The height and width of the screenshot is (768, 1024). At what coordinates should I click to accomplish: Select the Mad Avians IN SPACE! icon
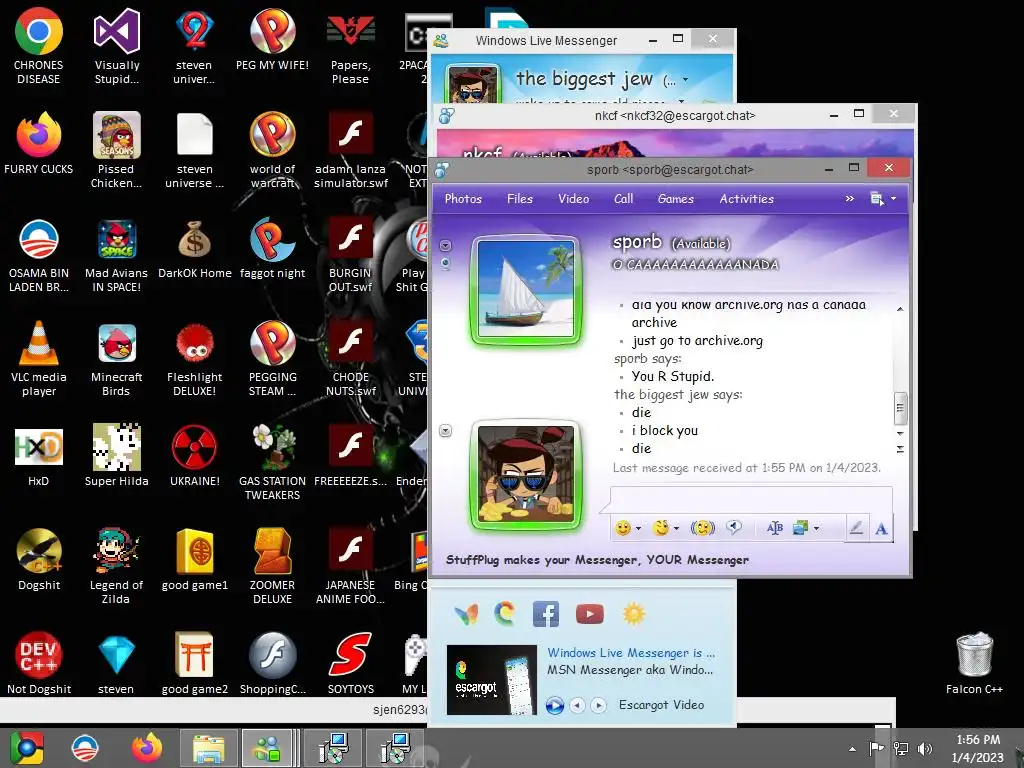[116, 255]
